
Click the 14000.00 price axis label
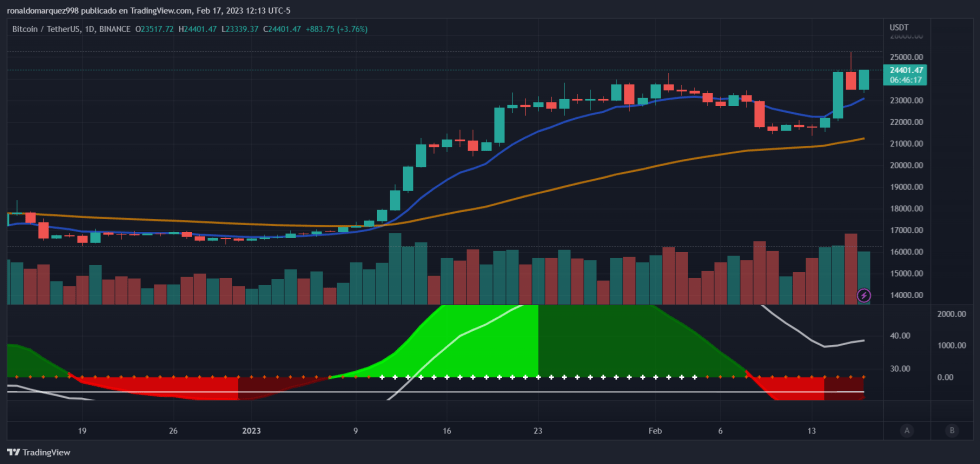[908, 295]
